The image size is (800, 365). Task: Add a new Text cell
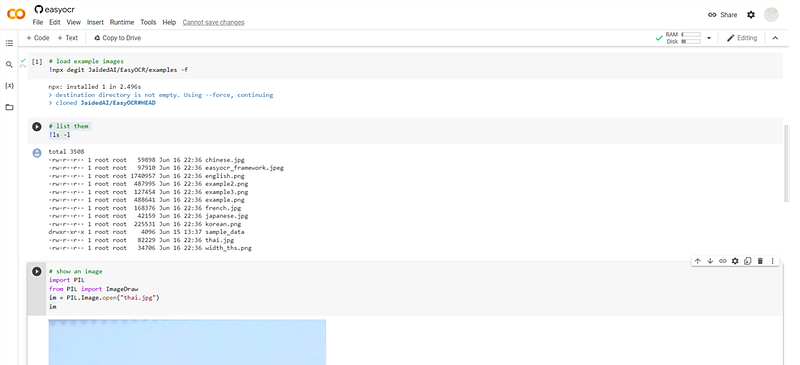(68, 38)
